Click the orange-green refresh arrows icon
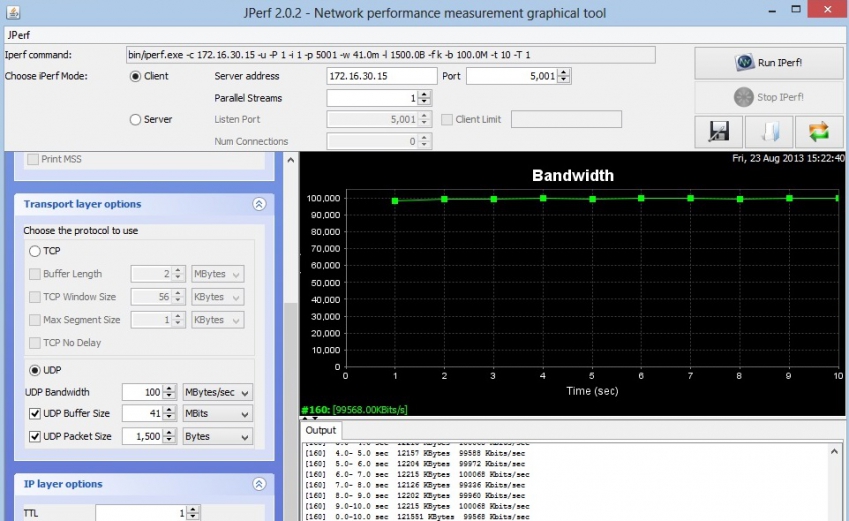The height and width of the screenshot is (521, 849). (x=819, y=132)
